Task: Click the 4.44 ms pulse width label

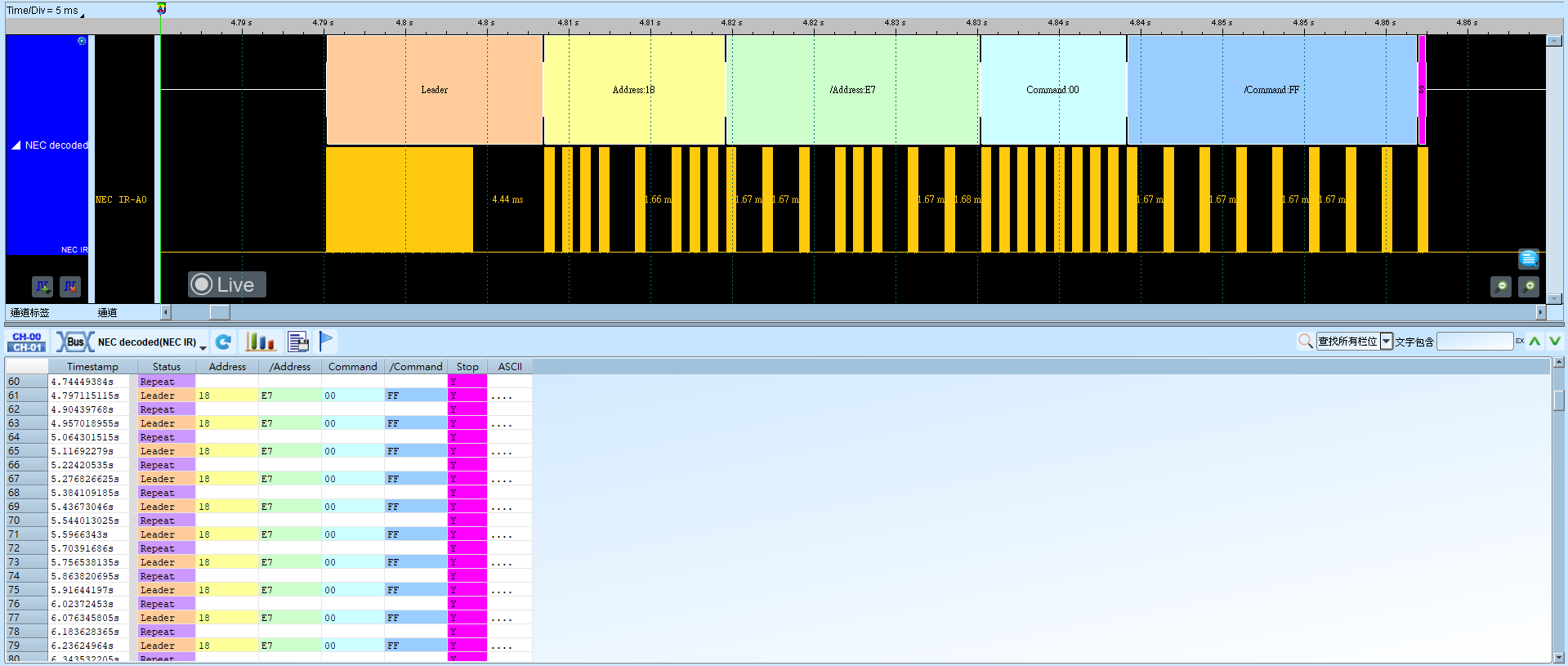Action: coord(507,199)
